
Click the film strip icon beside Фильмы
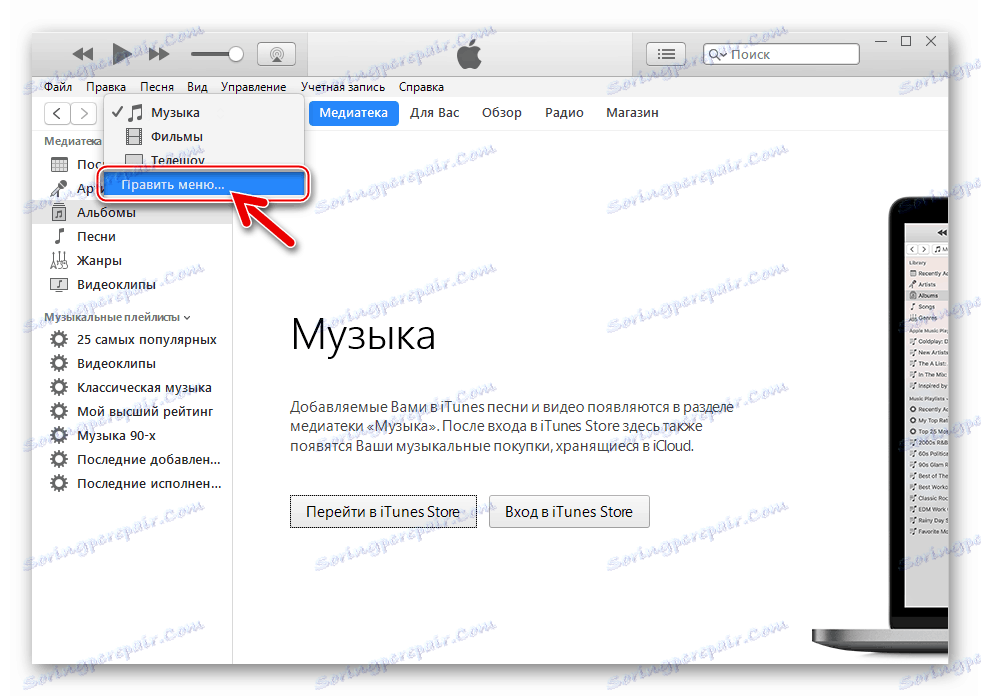tap(134, 136)
